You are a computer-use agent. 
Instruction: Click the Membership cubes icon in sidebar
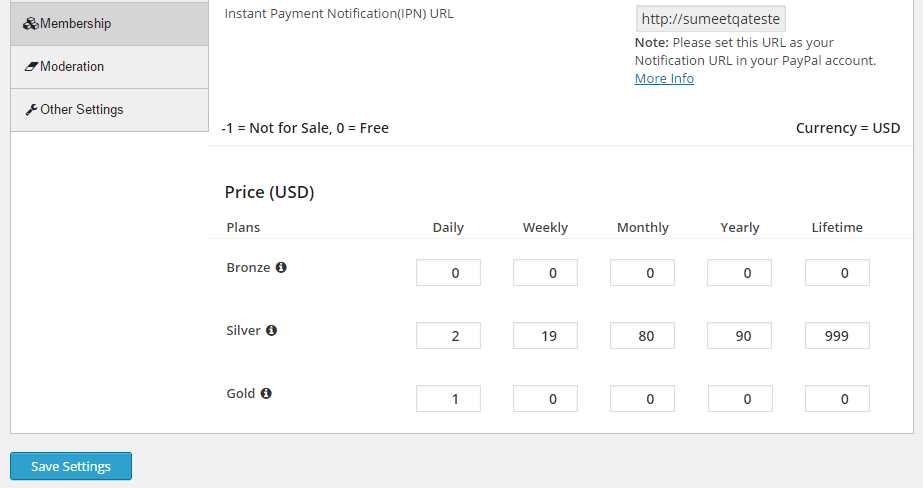[31, 24]
